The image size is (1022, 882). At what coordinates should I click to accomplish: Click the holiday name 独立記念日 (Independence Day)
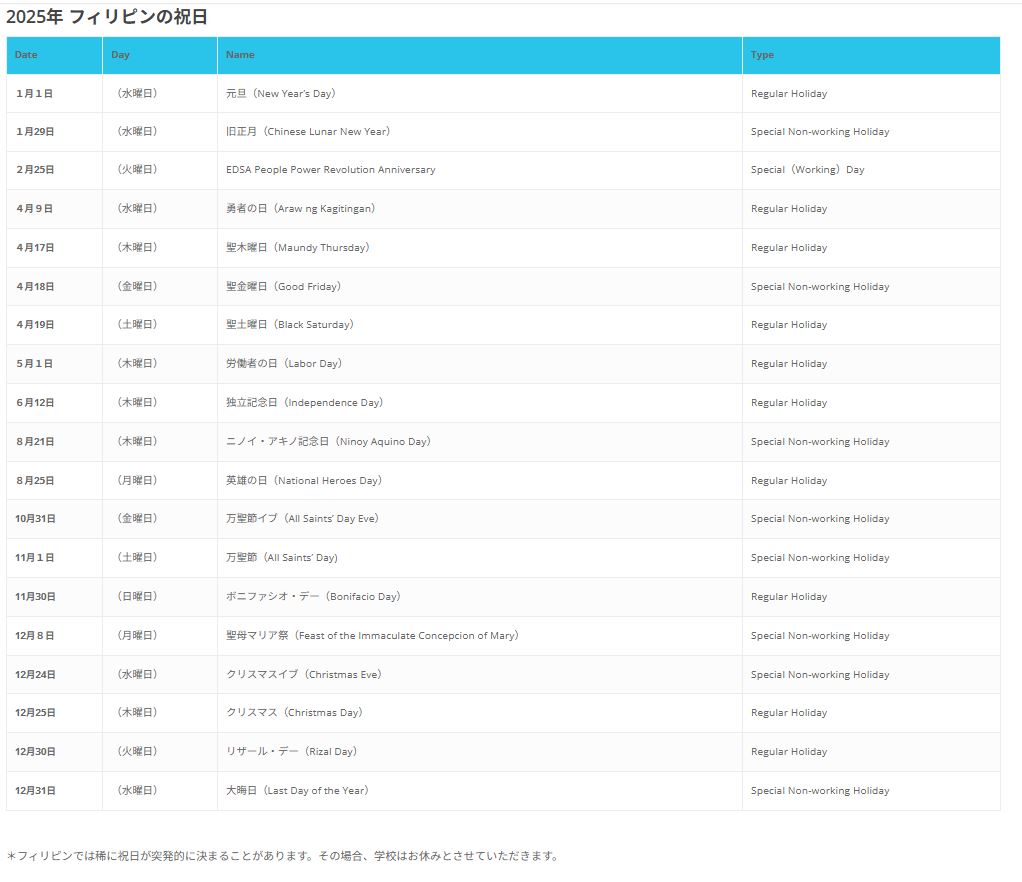coord(304,402)
